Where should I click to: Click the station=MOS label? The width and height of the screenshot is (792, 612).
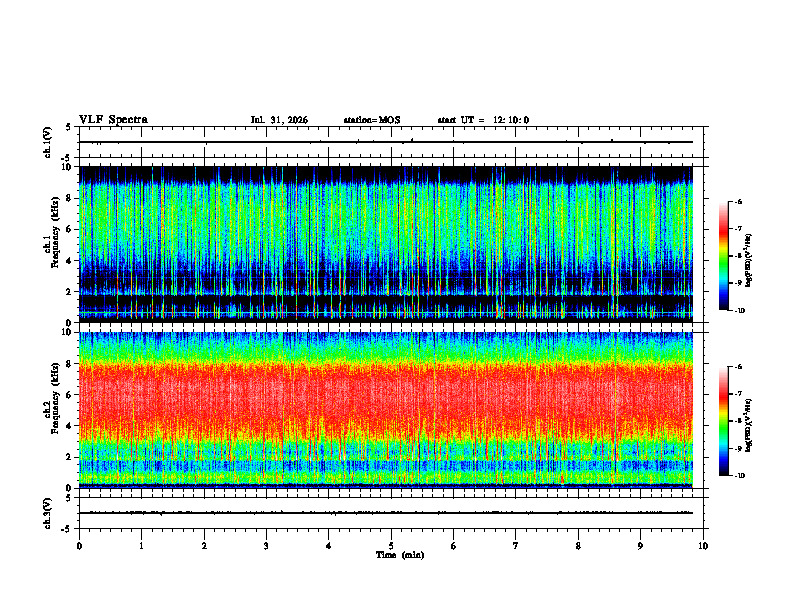click(372, 120)
